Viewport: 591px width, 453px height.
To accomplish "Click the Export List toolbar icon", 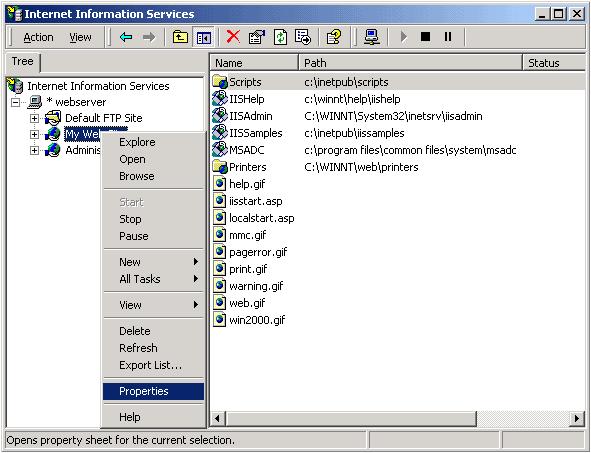I will 303,37.
